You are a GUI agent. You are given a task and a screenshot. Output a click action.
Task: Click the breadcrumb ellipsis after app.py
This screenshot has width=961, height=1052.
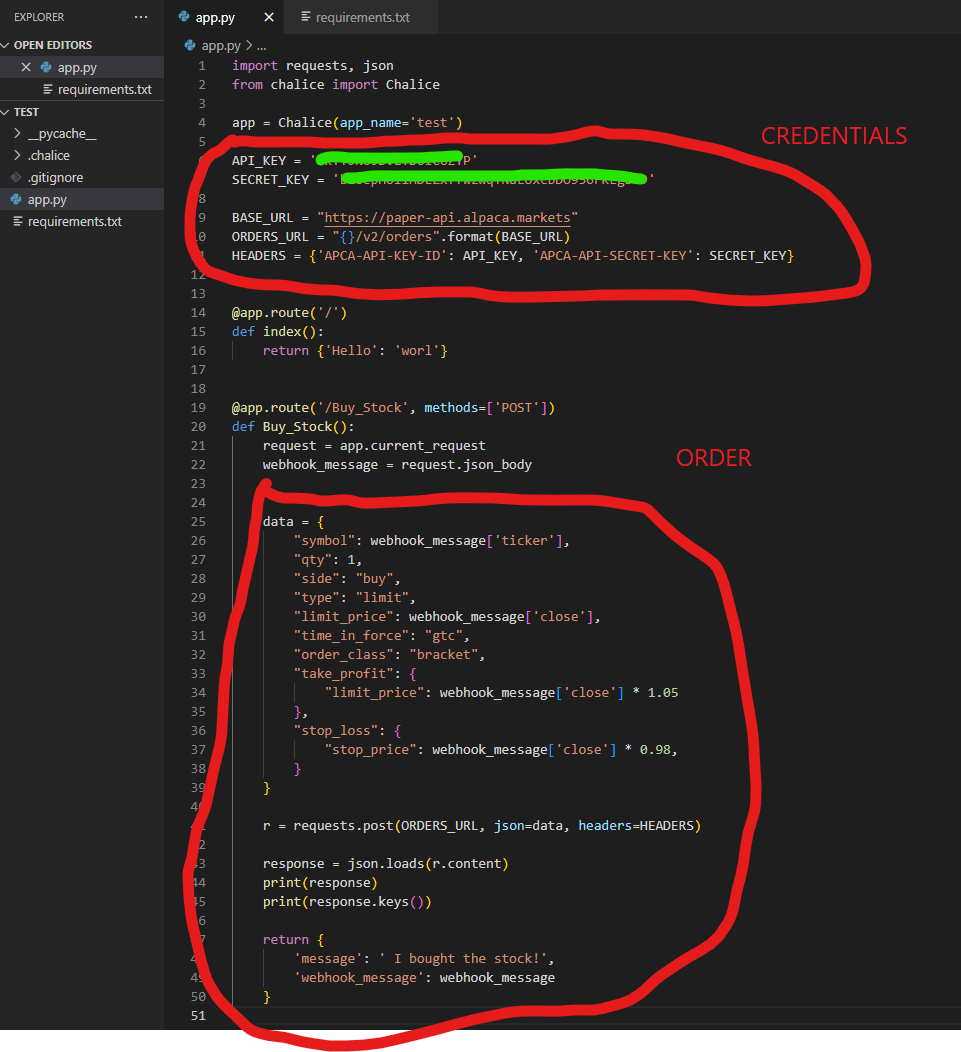point(262,46)
